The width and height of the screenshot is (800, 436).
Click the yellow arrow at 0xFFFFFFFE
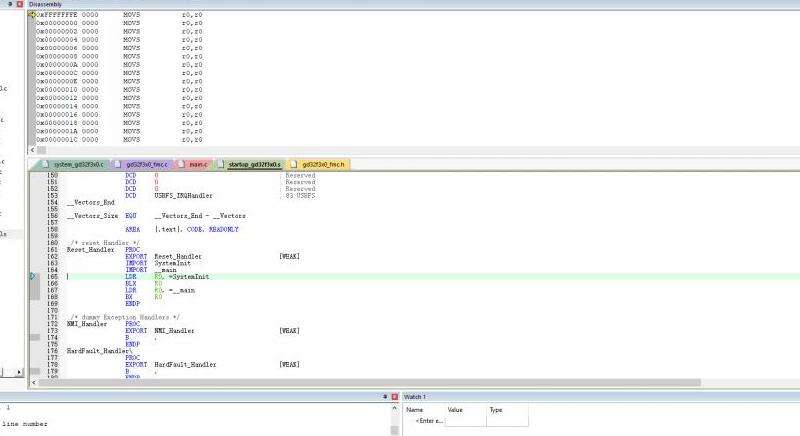(32, 16)
